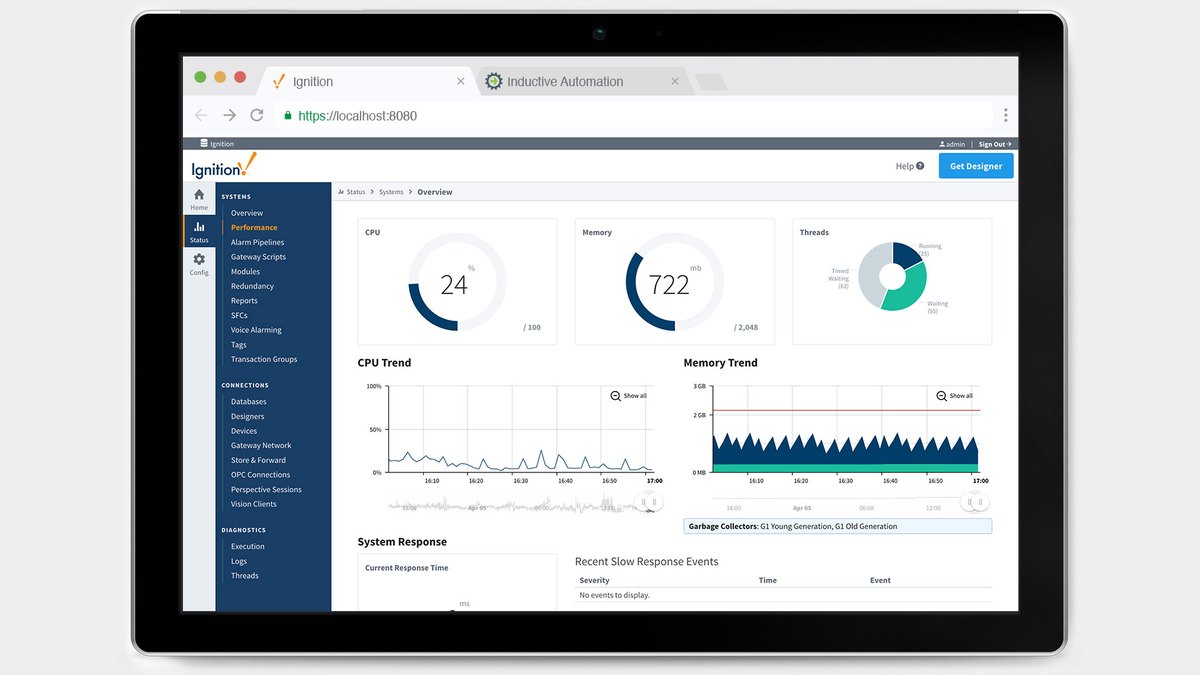1200x675 pixels.
Task: Sign Out of the gateway
Action: [x=995, y=144]
